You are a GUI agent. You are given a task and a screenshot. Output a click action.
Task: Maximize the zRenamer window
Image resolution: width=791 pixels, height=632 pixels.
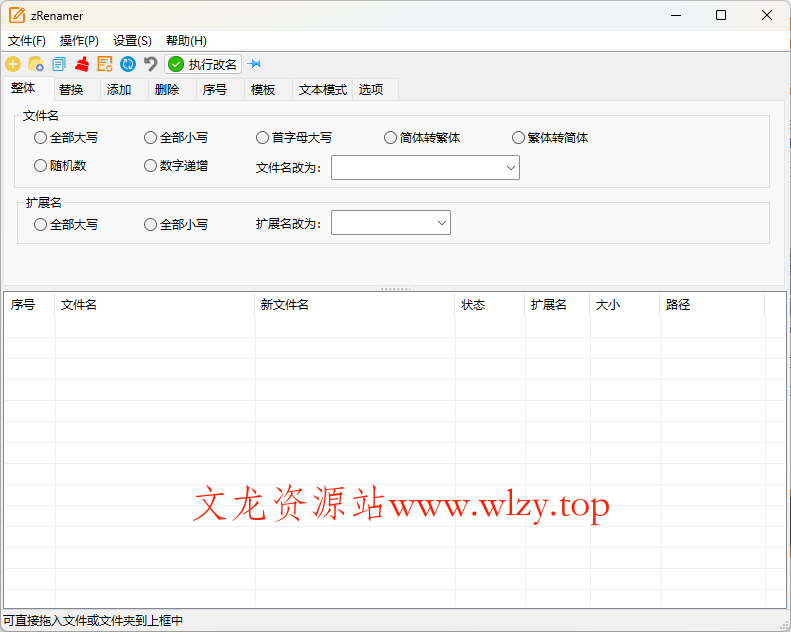(x=721, y=15)
